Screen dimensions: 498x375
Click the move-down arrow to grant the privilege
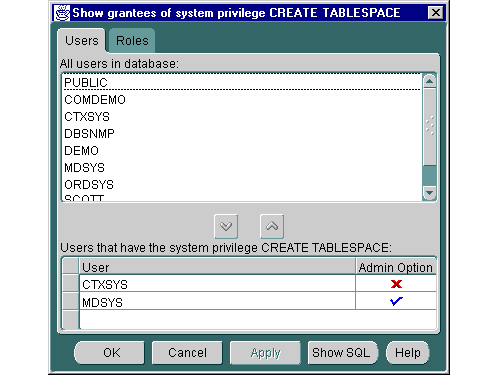(x=226, y=227)
